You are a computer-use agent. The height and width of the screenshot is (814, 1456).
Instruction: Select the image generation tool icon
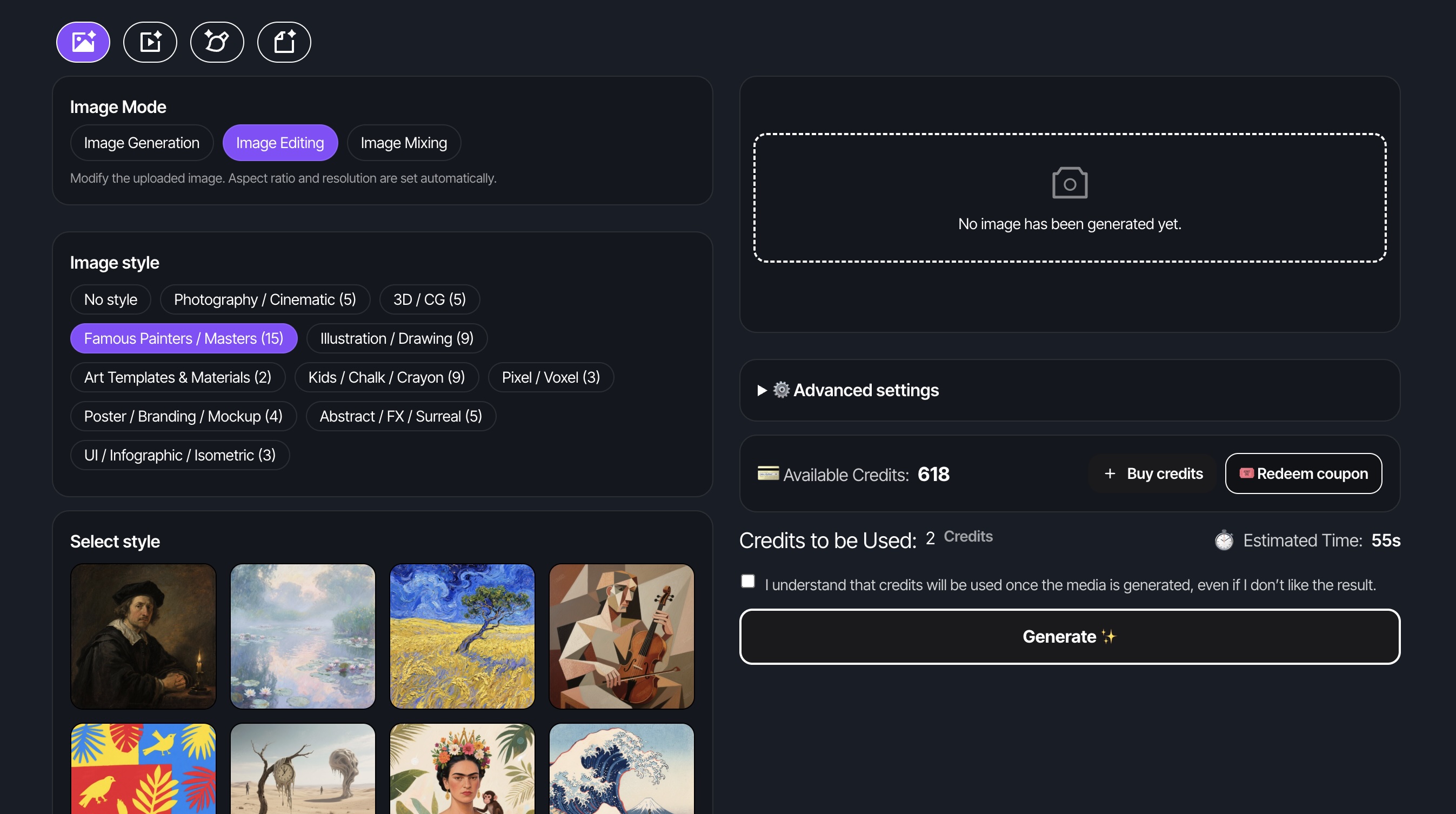click(83, 42)
